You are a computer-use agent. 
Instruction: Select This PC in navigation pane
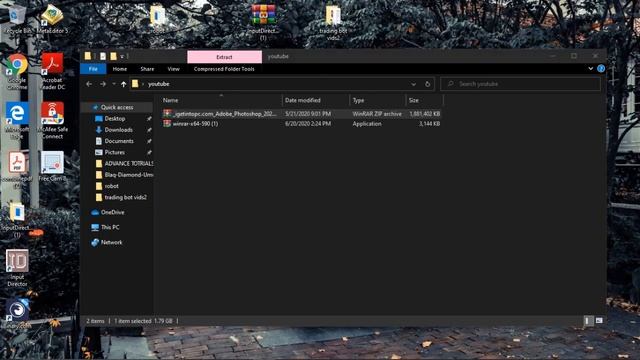[x=110, y=227]
